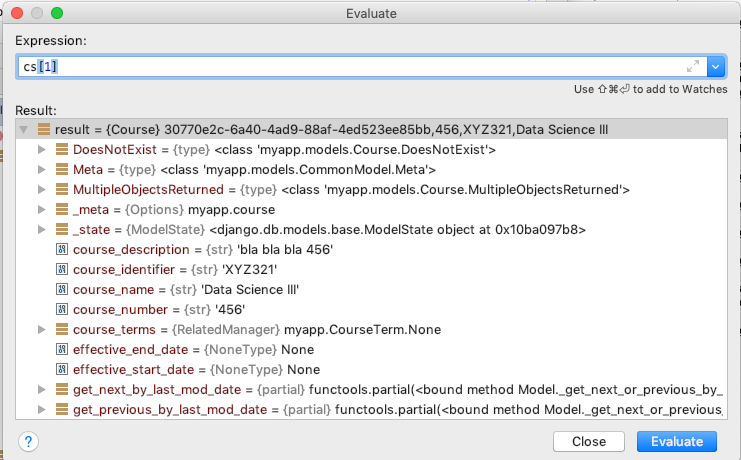Collapse the result root node
741x460 pixels.
(24, 129)
